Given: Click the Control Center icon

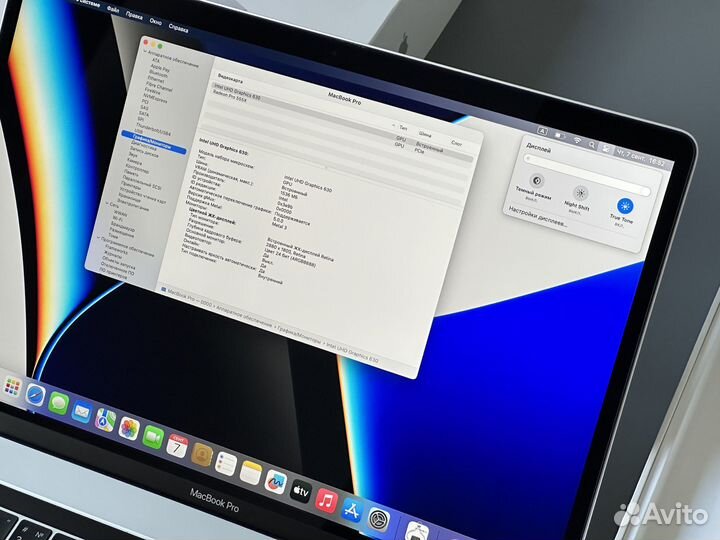Looking at the screenshot, I should click(x=607, y=149).
